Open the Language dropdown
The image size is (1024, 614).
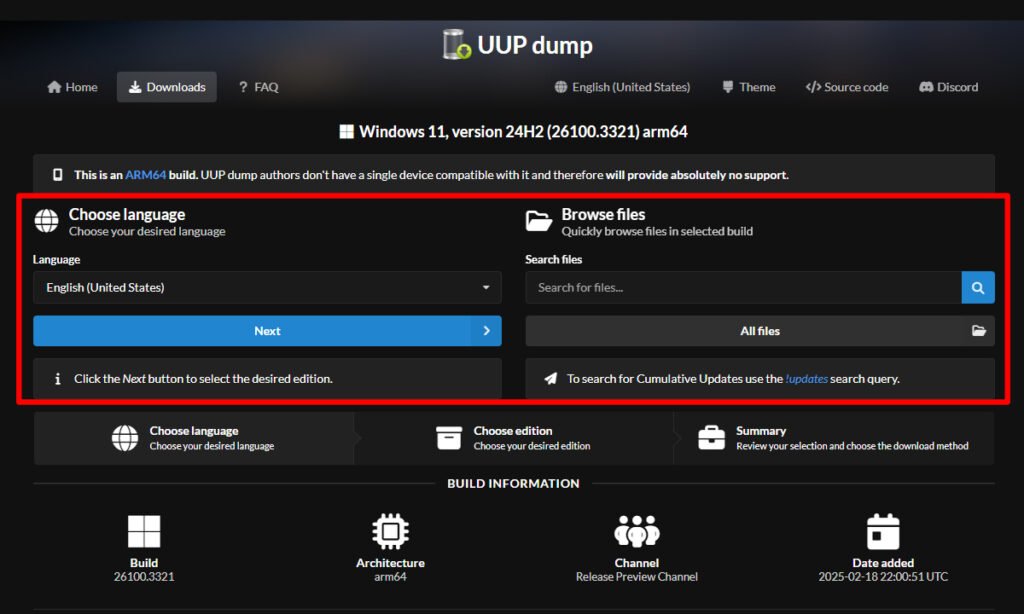[x=267, y=287]
